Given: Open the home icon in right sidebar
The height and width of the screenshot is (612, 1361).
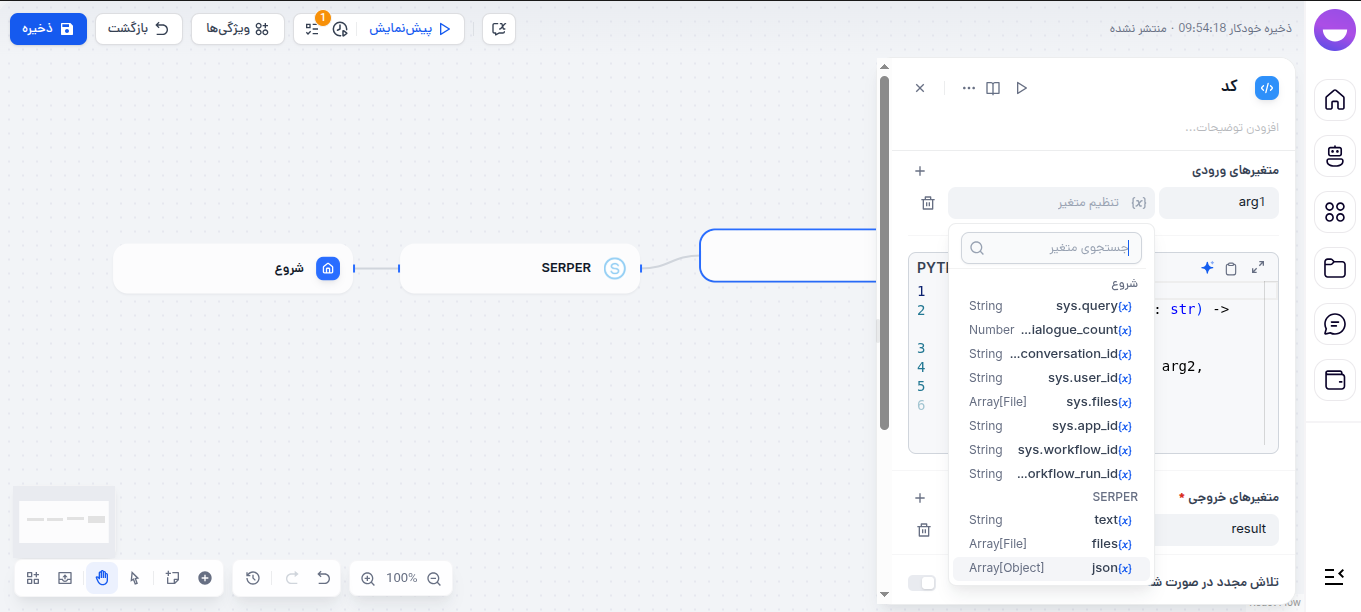Looking at the screenshot, I should coord(1335,100).
